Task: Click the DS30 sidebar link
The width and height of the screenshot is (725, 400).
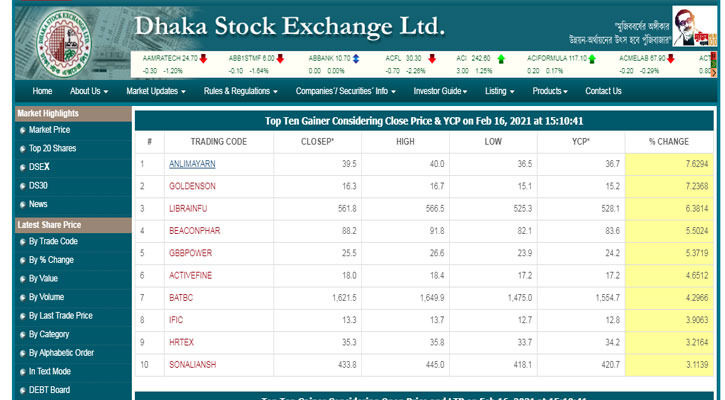Action: click(x=39, y=185)
